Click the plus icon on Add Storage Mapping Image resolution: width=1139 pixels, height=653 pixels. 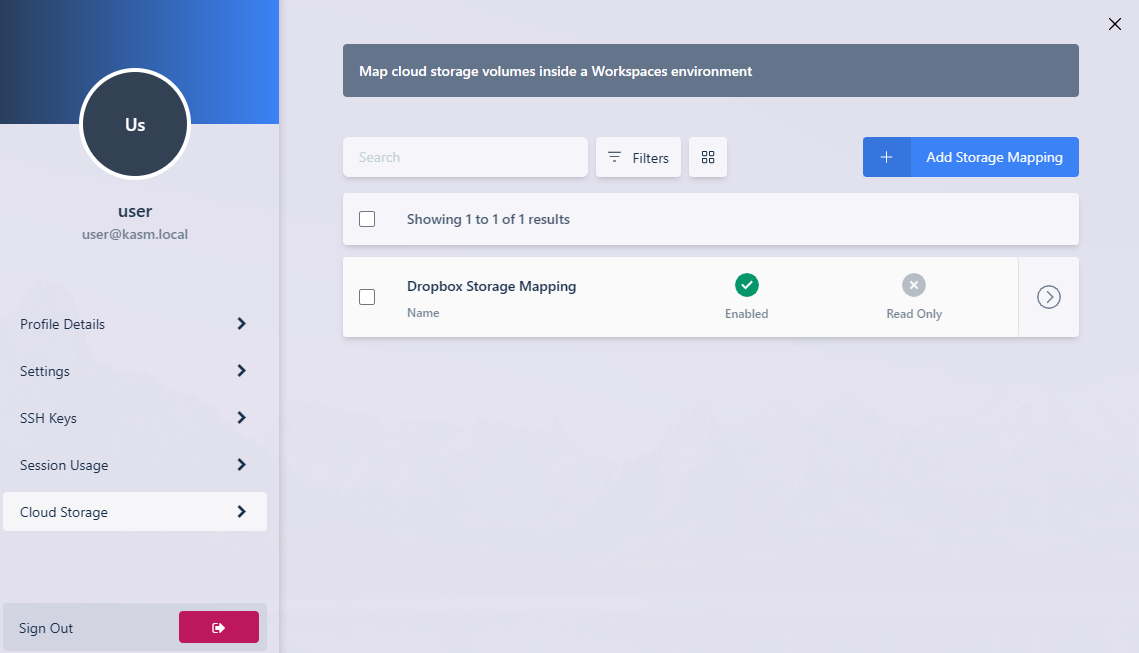[x=886, y=157]
